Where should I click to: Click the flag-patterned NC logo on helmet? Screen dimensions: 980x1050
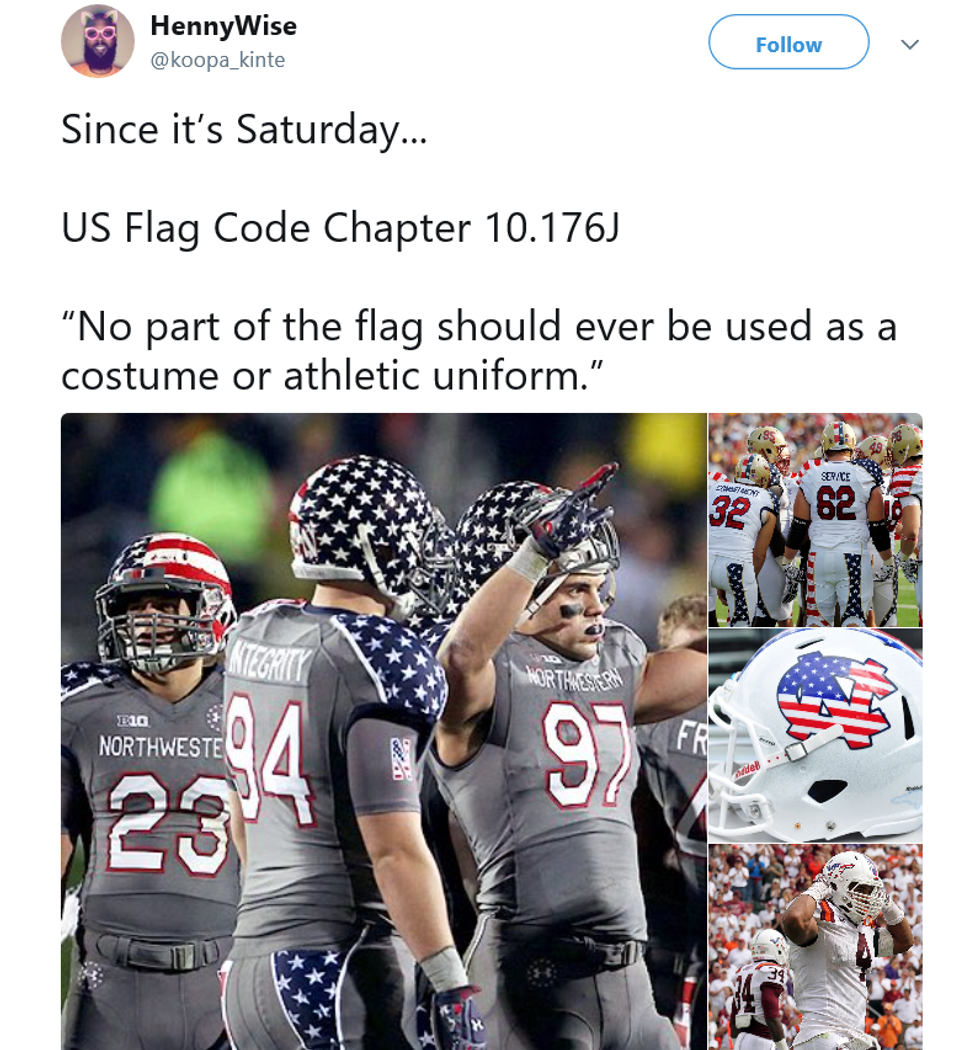point(837,700)
